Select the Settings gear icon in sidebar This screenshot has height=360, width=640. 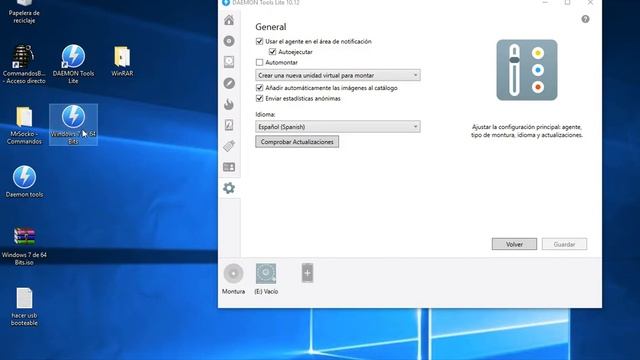(x=229, y=188)
